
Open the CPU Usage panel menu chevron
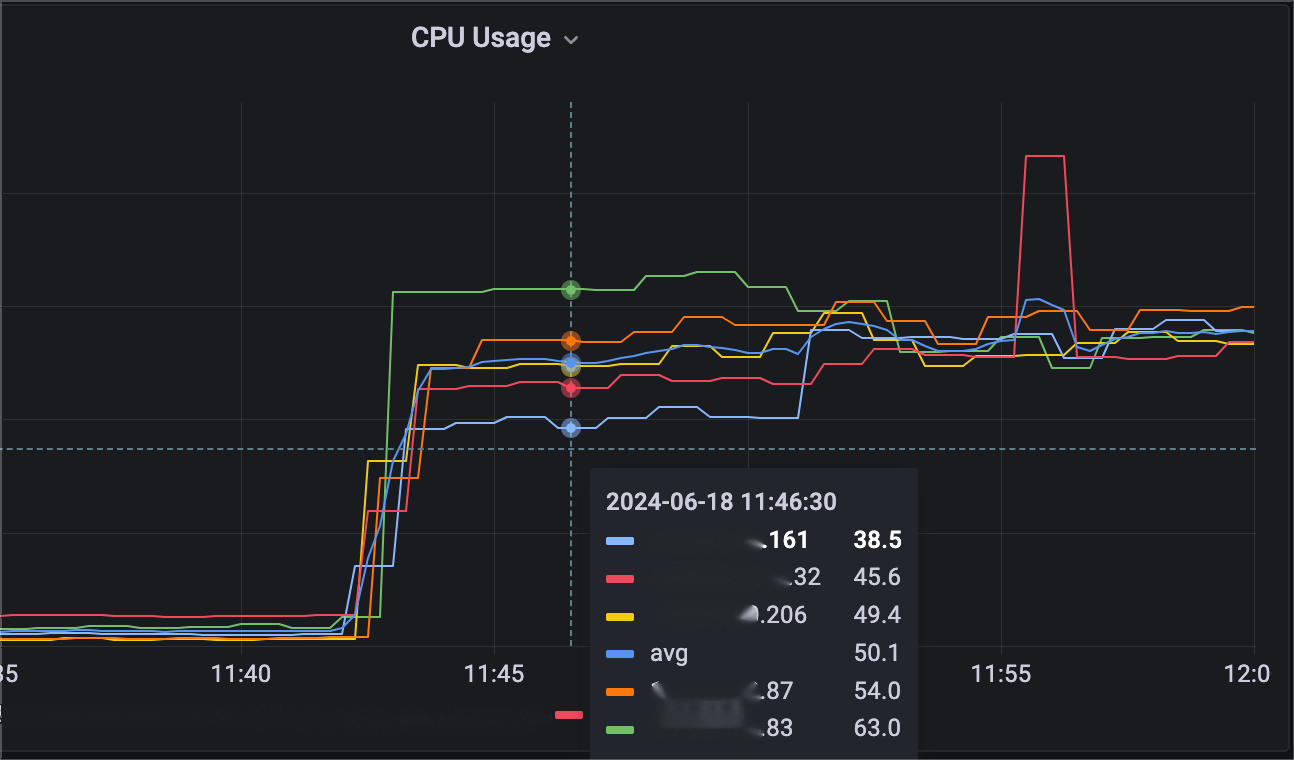click(571, 40)
